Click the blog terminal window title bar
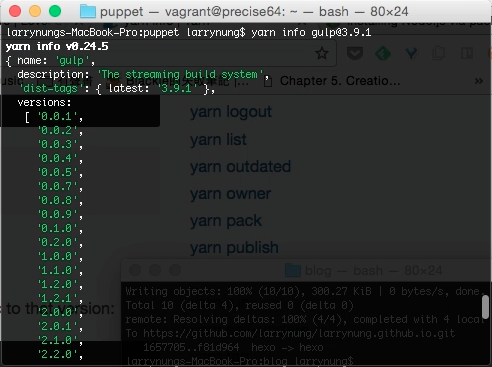Screen dimensions: 492x367 (306, 270)
